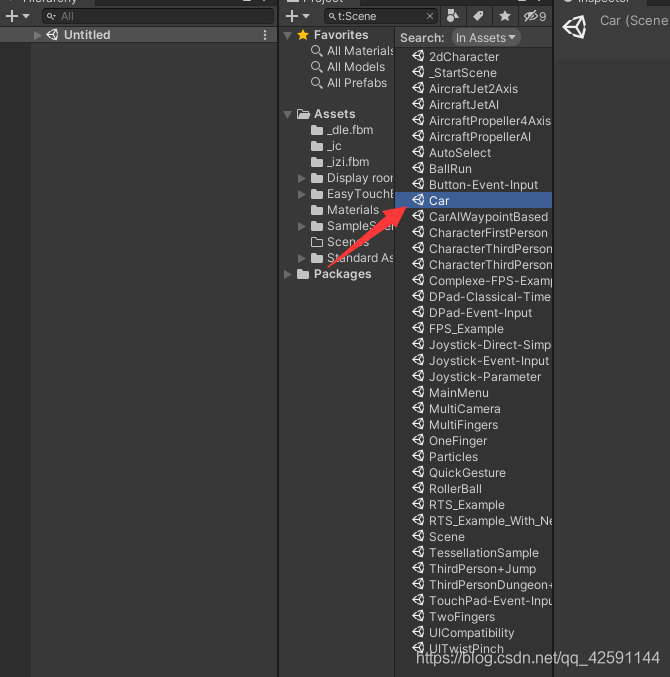Click the TwoFingers scene icon
Screen dimensions: 670x677
[x=418, y=616]
